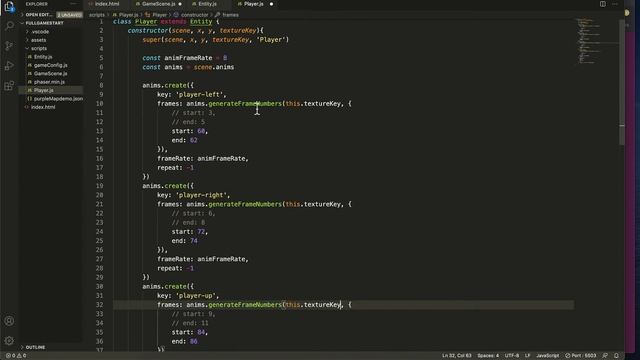This screenshot has height=360, width=640.
Task: Open GameScene.js in the explorer tree
Action: [x=51, y=73]
